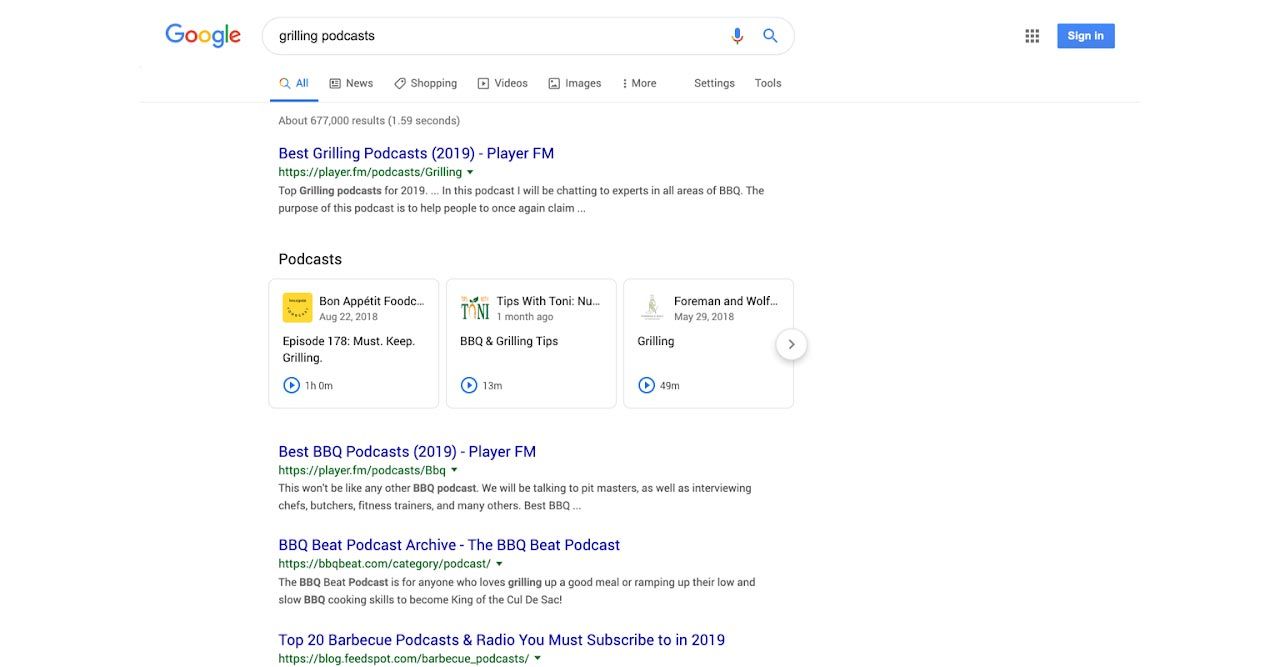Open the "Best BBQ Podcasts (2019)" link
This screenshot has height=667, width=1280.
coord(407,451)
